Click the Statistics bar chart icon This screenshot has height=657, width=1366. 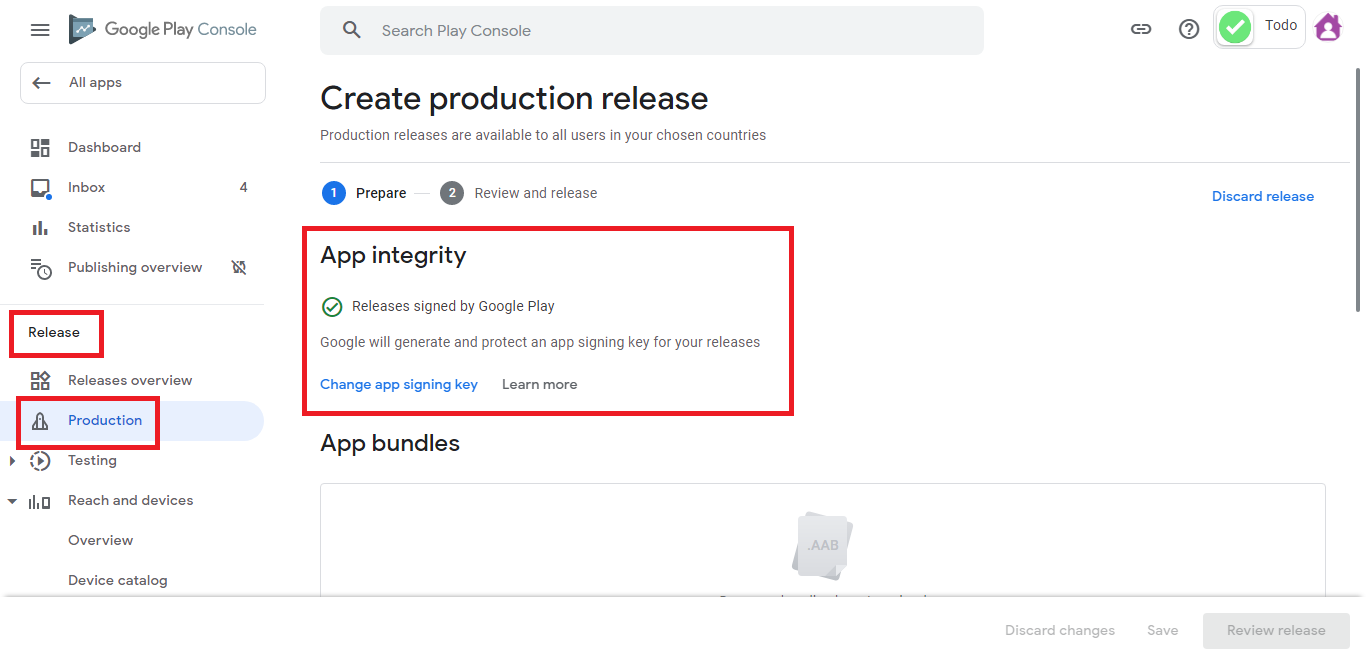pos(40,228)
